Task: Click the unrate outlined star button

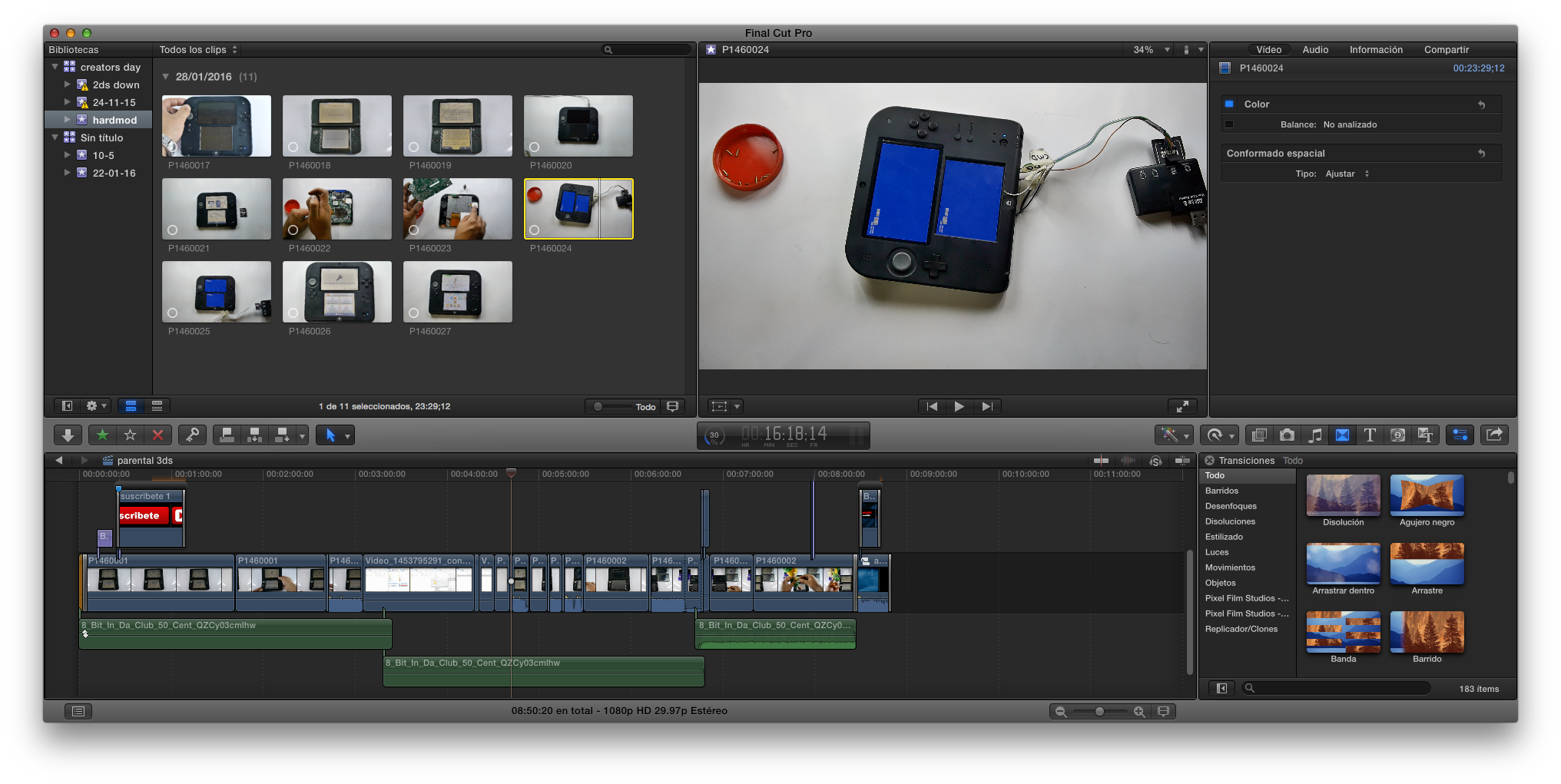Action: (130, 435)
